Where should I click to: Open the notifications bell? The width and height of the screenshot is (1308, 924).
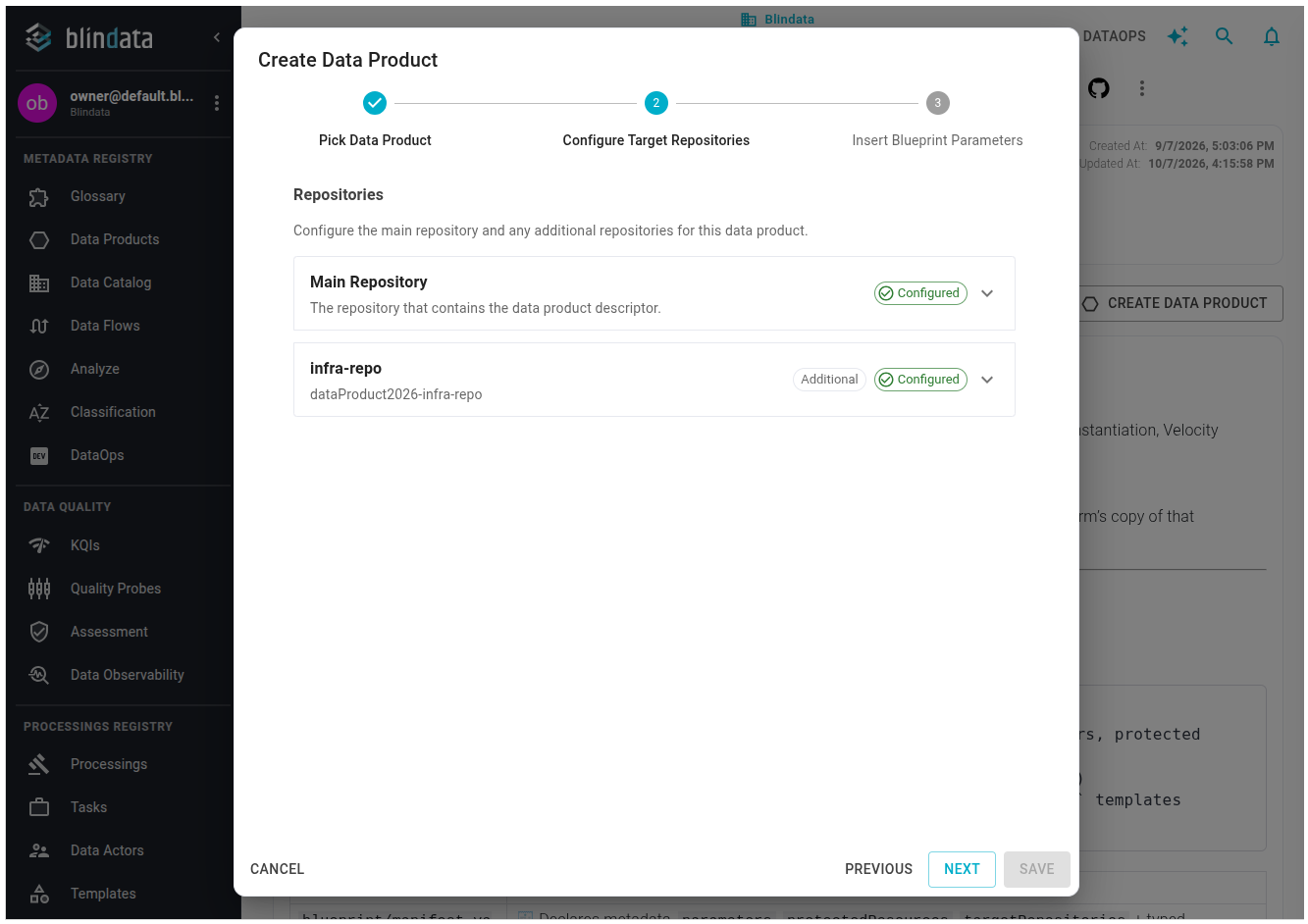pyautogui.click(x=1272, y=36)
